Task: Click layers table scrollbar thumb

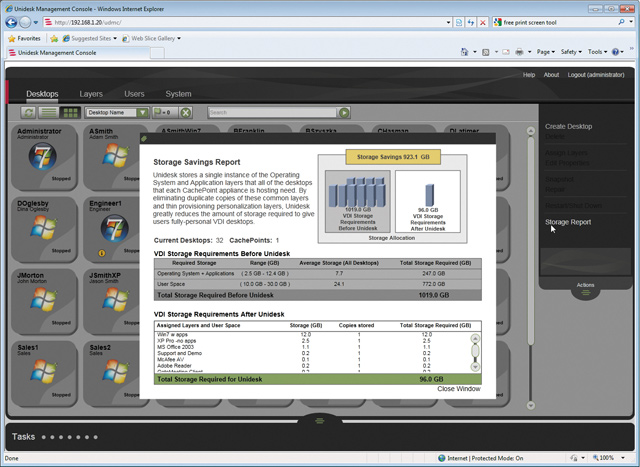Action: pos(475,351)
